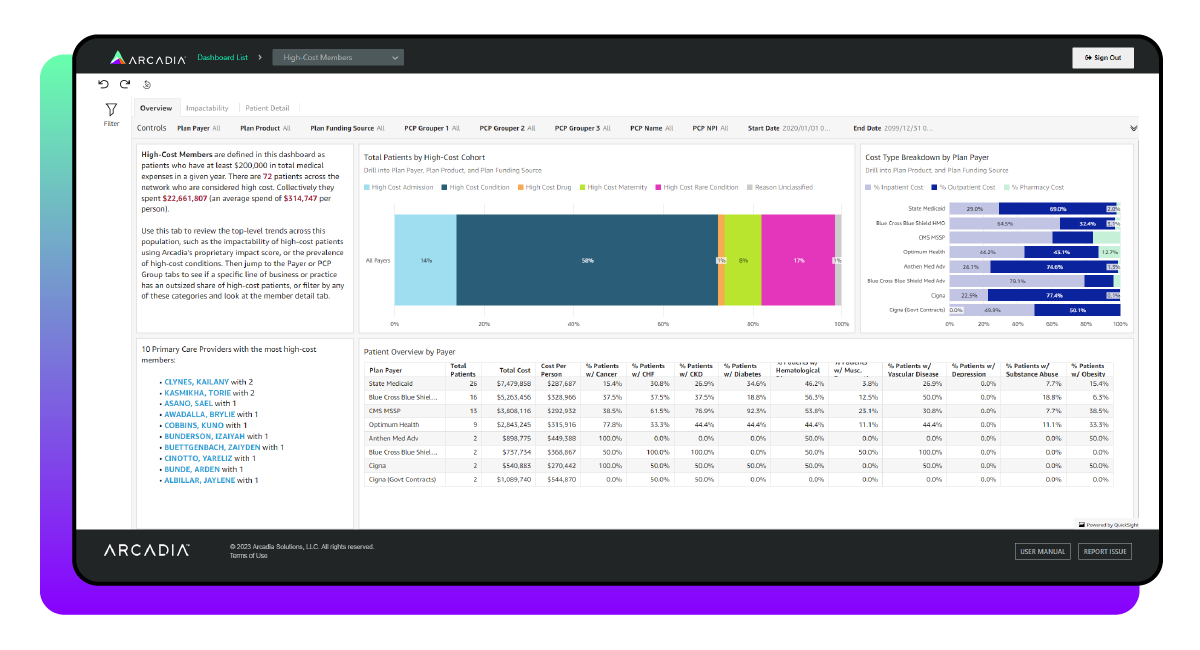Click the Arcadia triangle logo
This screenshot has height=650, width=1200.
pos(116,57)
